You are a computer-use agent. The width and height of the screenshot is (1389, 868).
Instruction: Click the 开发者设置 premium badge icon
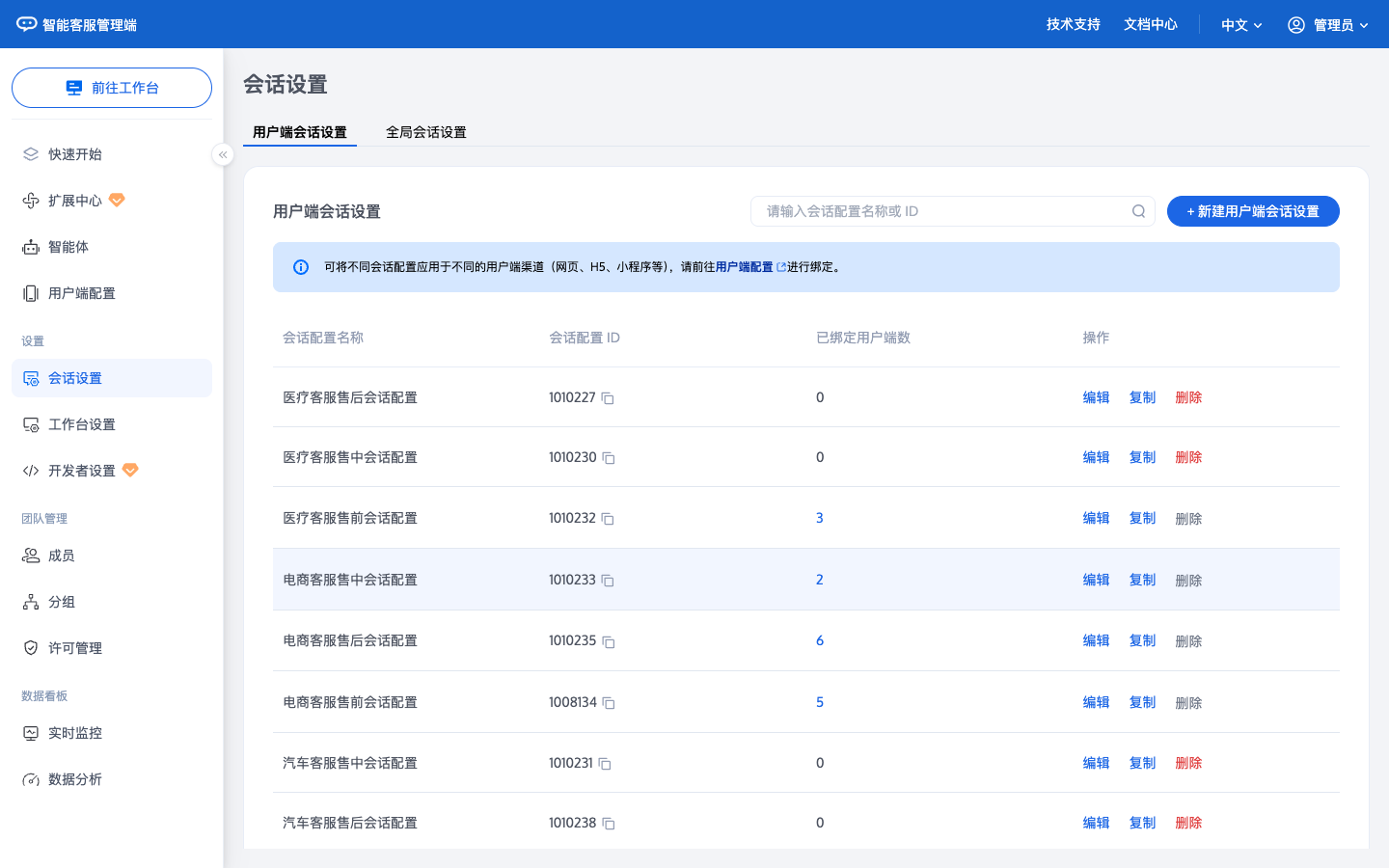(130, 470)
